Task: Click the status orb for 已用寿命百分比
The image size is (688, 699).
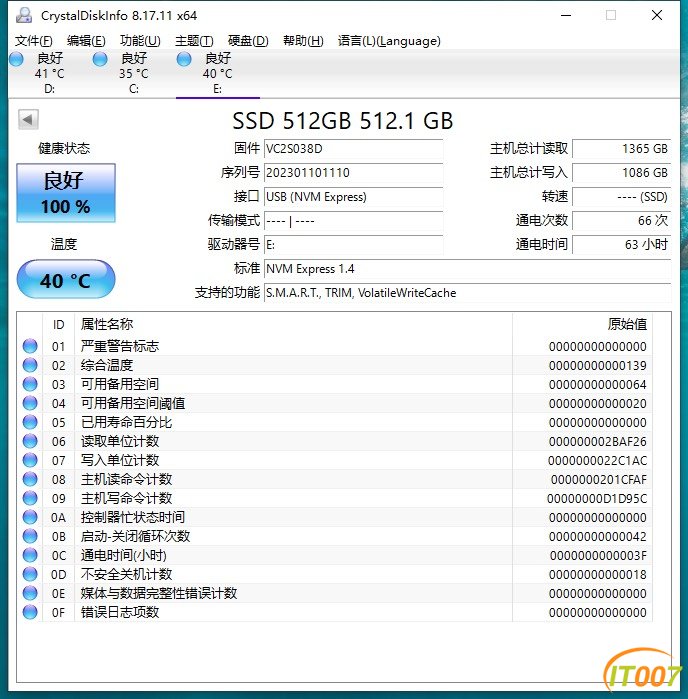Action: (x=30, y=422)
